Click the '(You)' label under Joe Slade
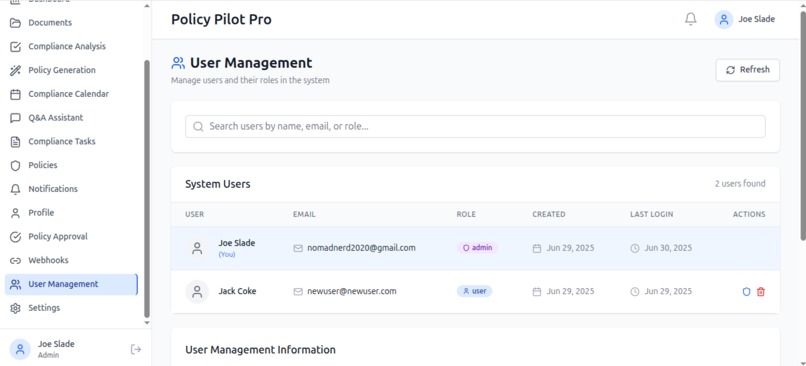The height and width of the screenshot is (366, 806). [227, 254]
